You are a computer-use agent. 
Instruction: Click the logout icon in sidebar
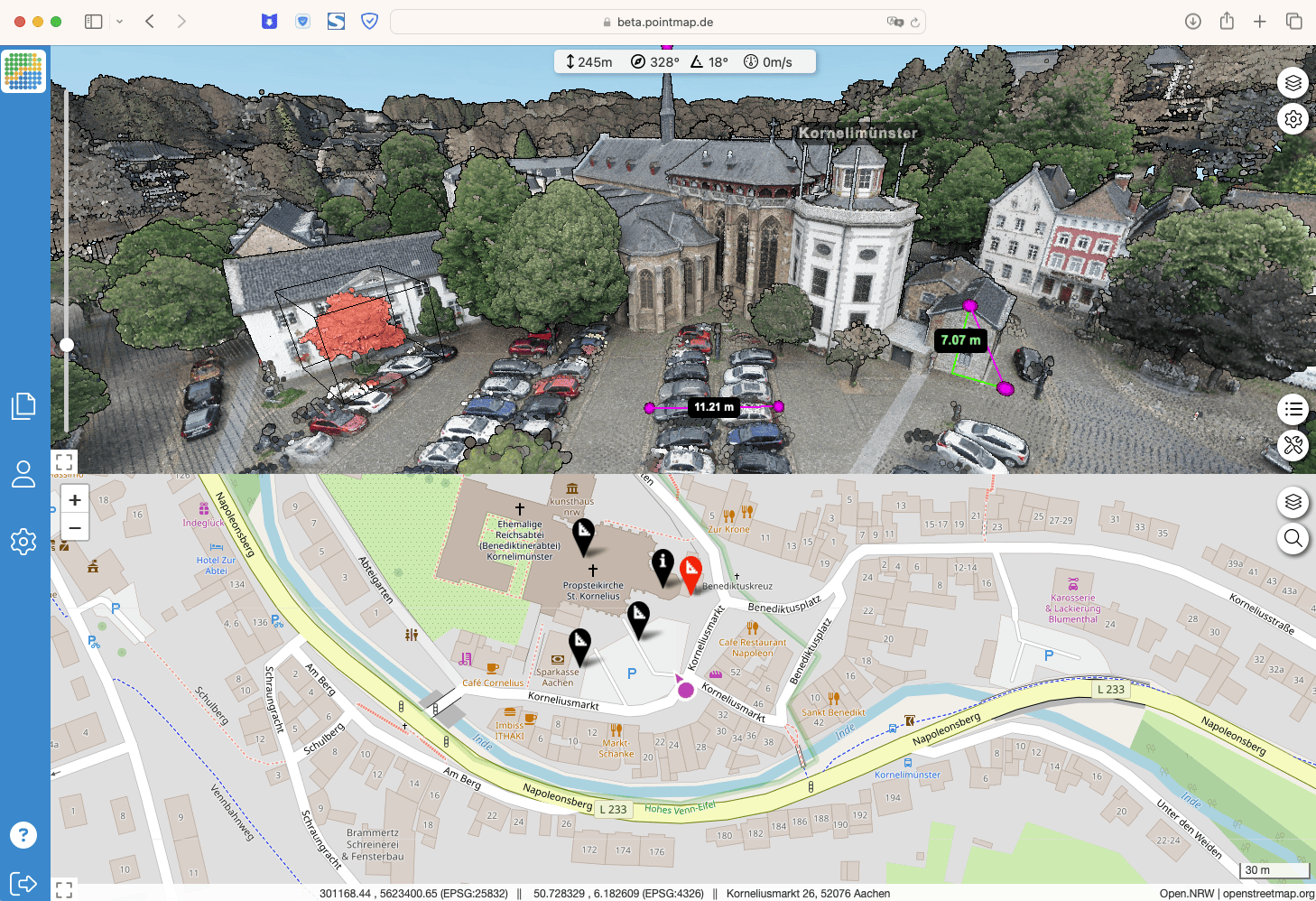click(x=23, y=883)
